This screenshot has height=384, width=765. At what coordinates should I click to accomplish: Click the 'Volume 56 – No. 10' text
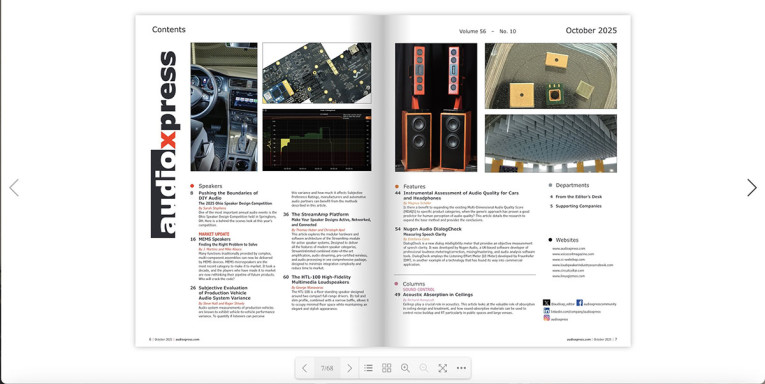[487, 31]
